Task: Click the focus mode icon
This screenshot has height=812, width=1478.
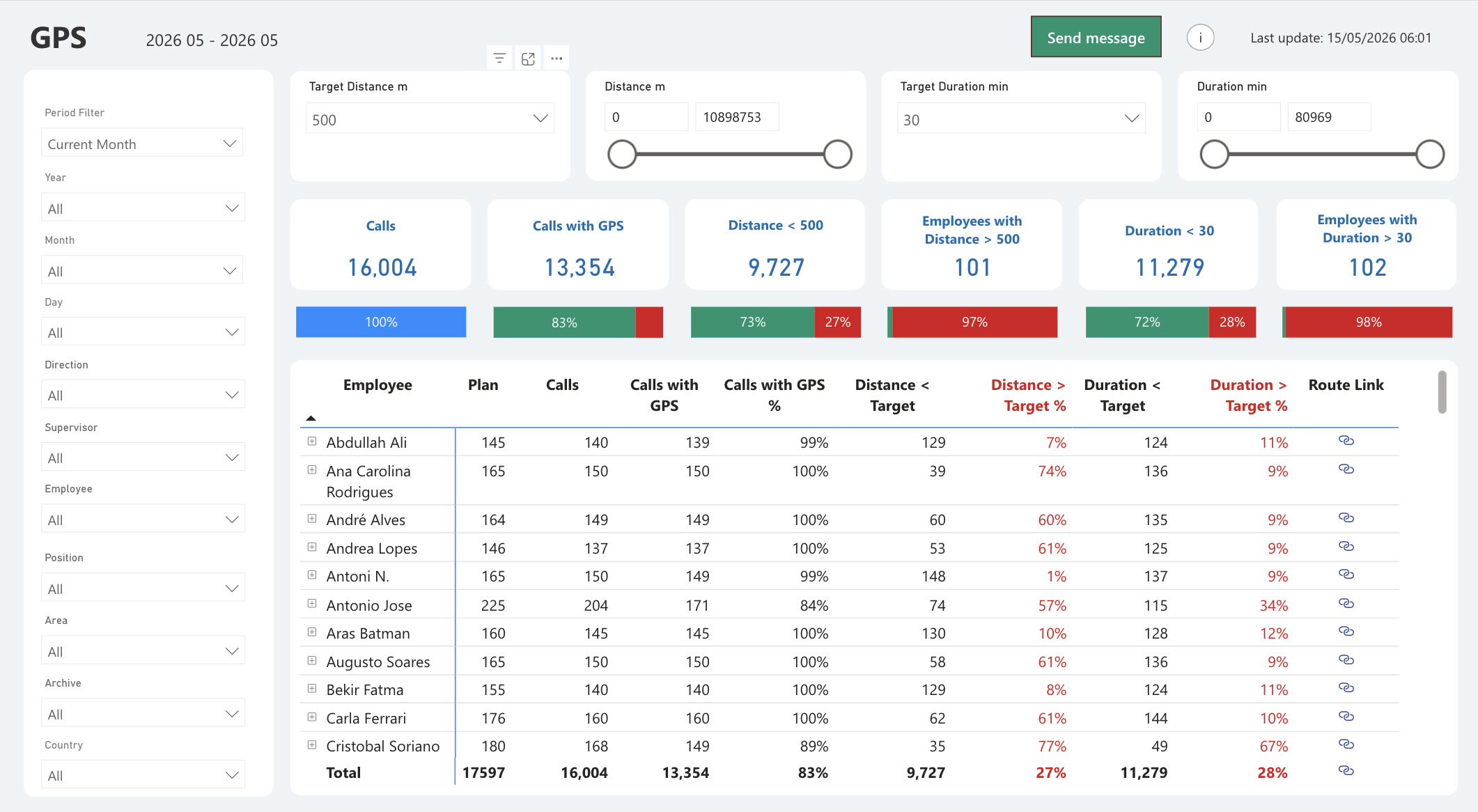Action: (528, 58)
